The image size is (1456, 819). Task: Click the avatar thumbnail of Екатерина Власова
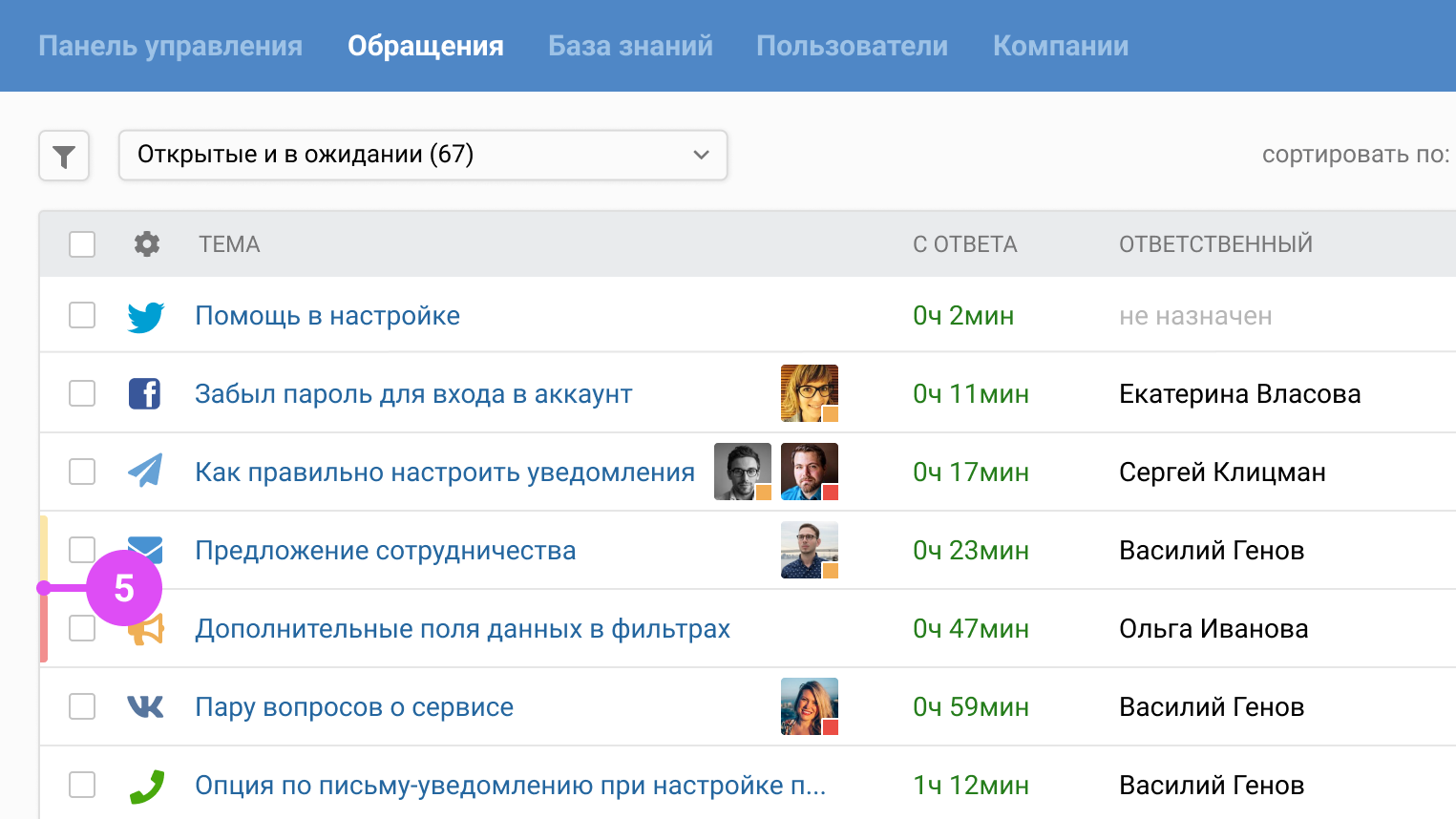tap(809, 392)
